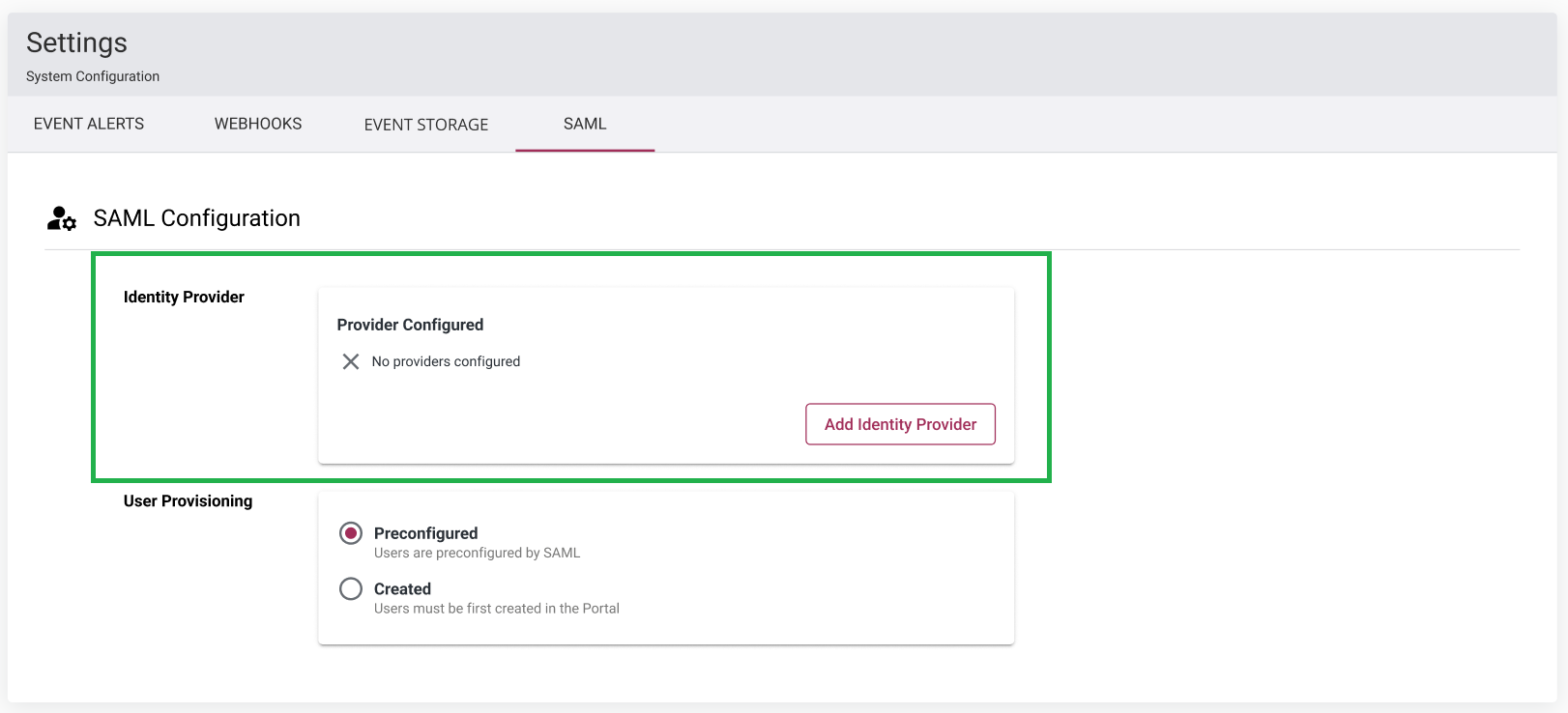Click the SAML Configuration heading
This screenshot has height=713, width=1568.
pyautogui.click(x=197, y=218)
